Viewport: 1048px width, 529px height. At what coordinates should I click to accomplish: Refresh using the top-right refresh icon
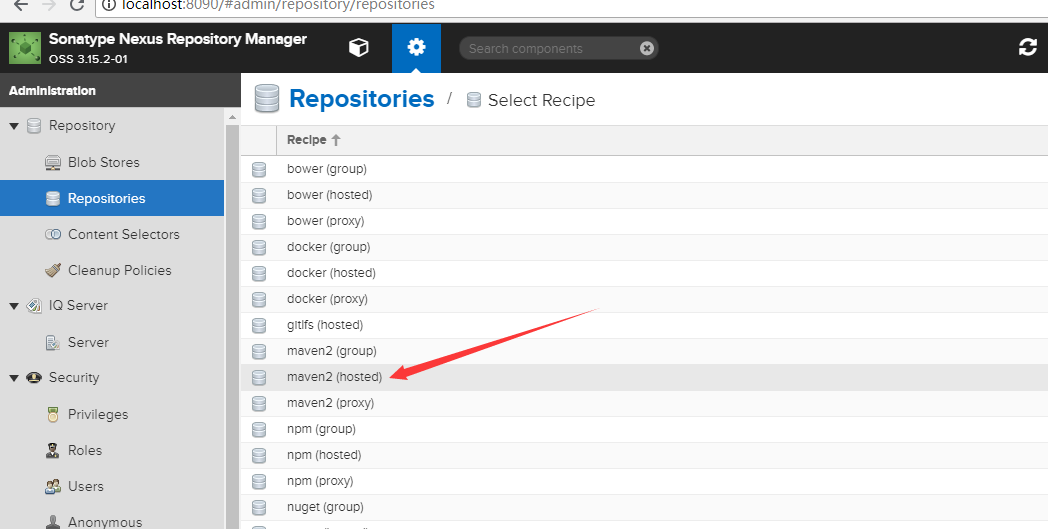coord(1027,47)
